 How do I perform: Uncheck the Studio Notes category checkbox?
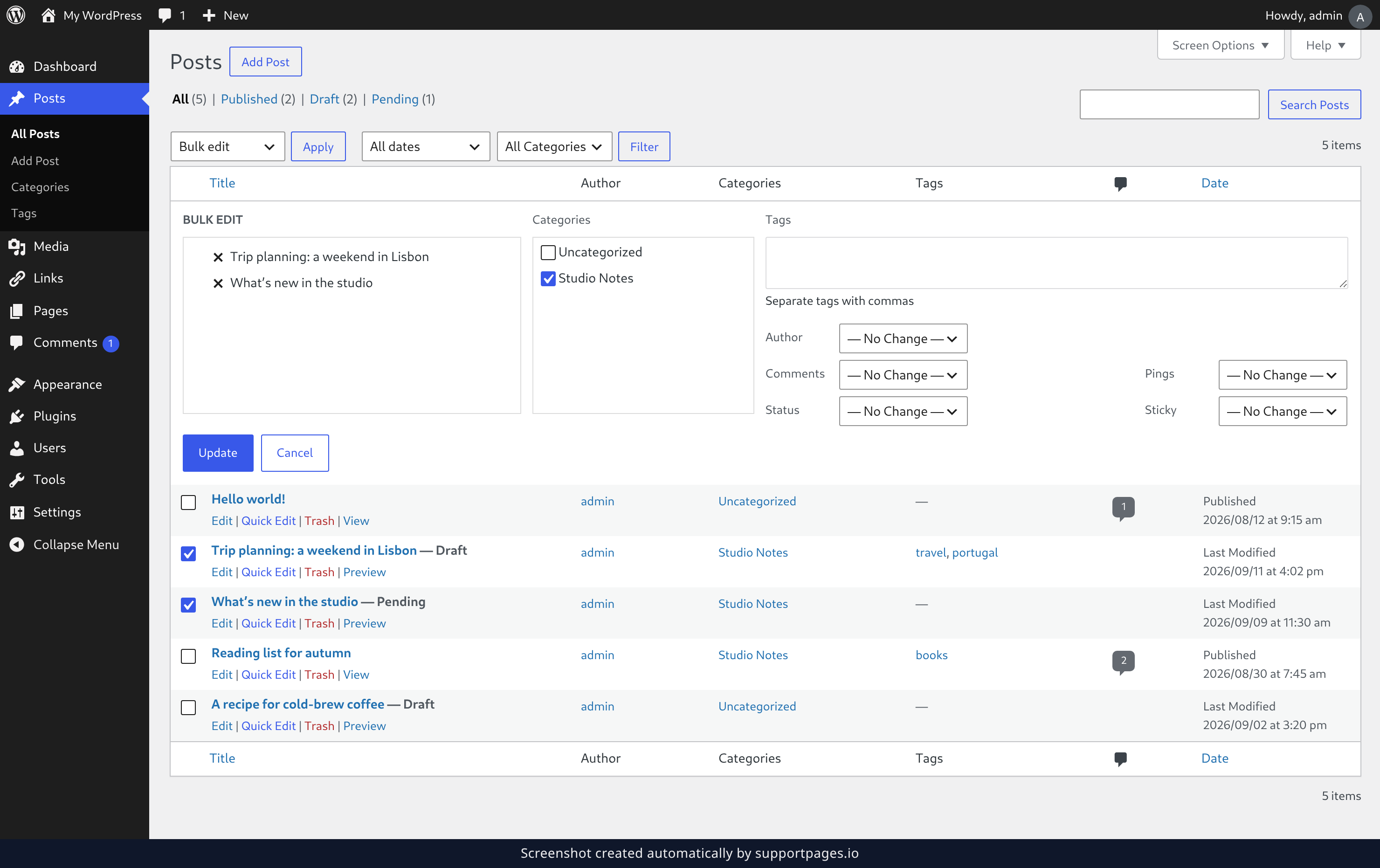point(548,278)
